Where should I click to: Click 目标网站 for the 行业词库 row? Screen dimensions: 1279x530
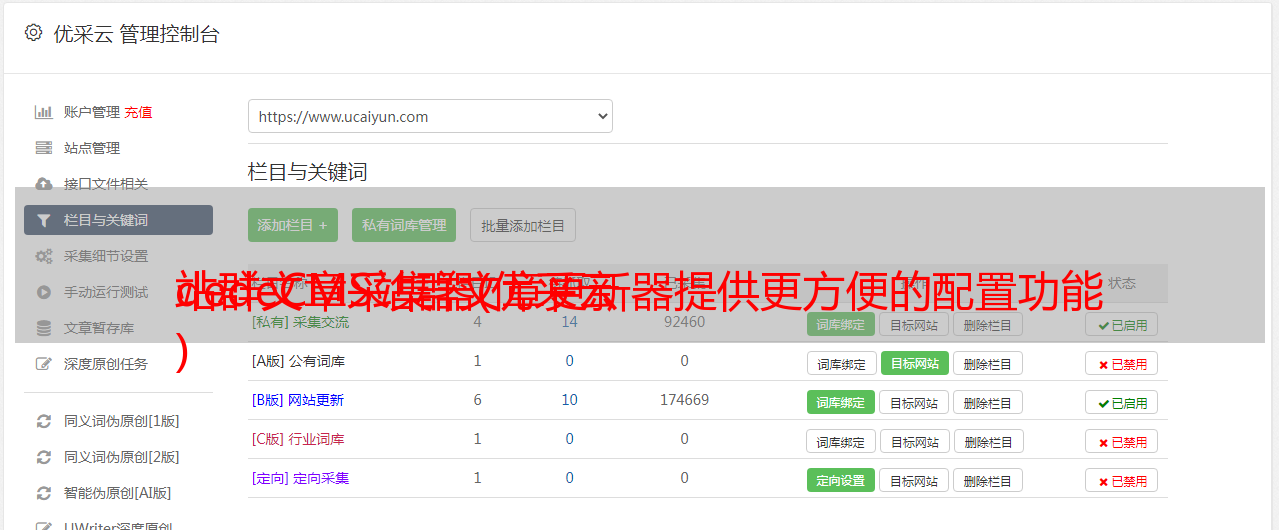point(915,441)
